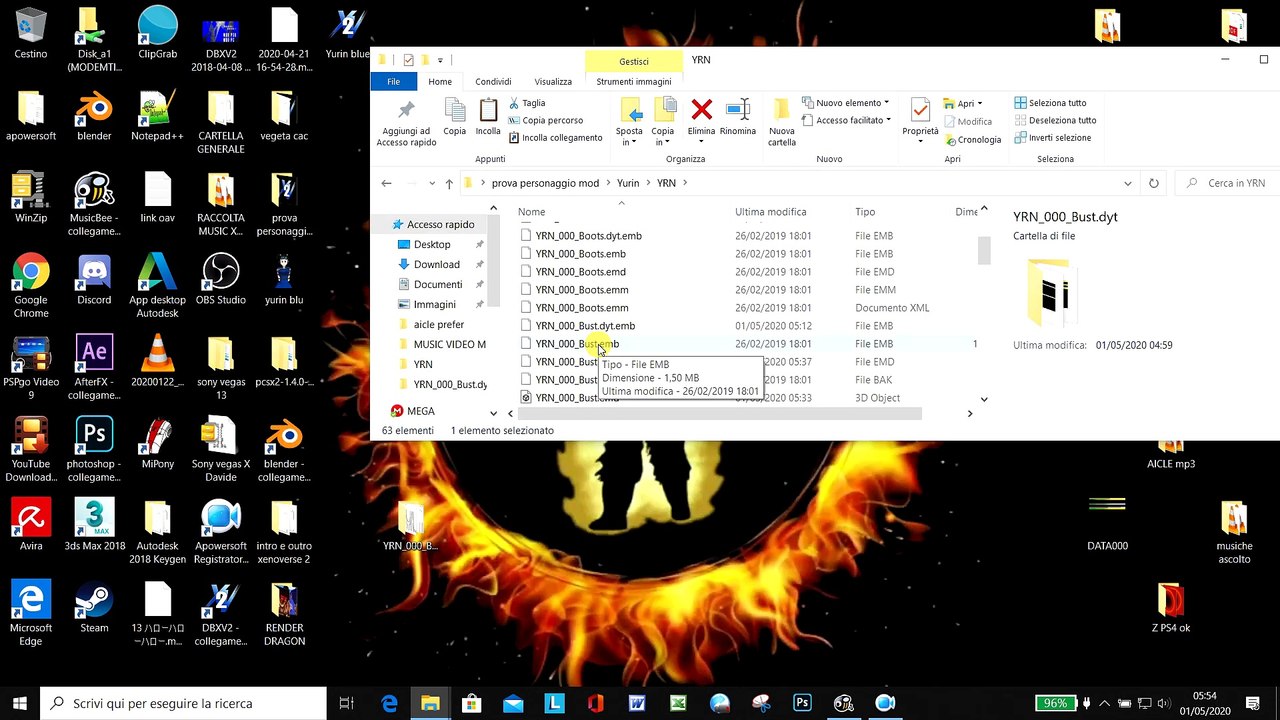Select the Google Chrome desktop icon
1280x720 pixels.
[x=31, y=286]
